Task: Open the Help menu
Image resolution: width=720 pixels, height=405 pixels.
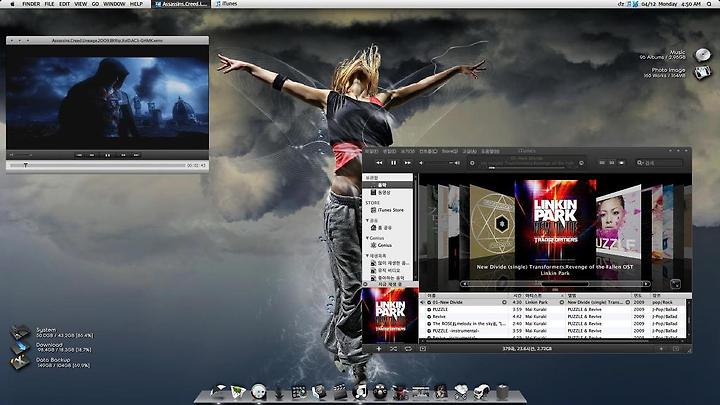Action: (136, 4)
